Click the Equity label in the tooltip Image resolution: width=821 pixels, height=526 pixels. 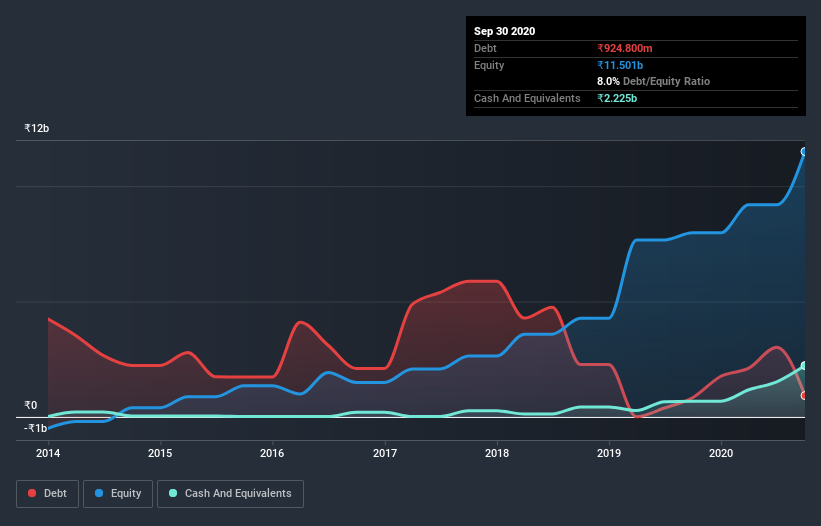pos(489,65)
